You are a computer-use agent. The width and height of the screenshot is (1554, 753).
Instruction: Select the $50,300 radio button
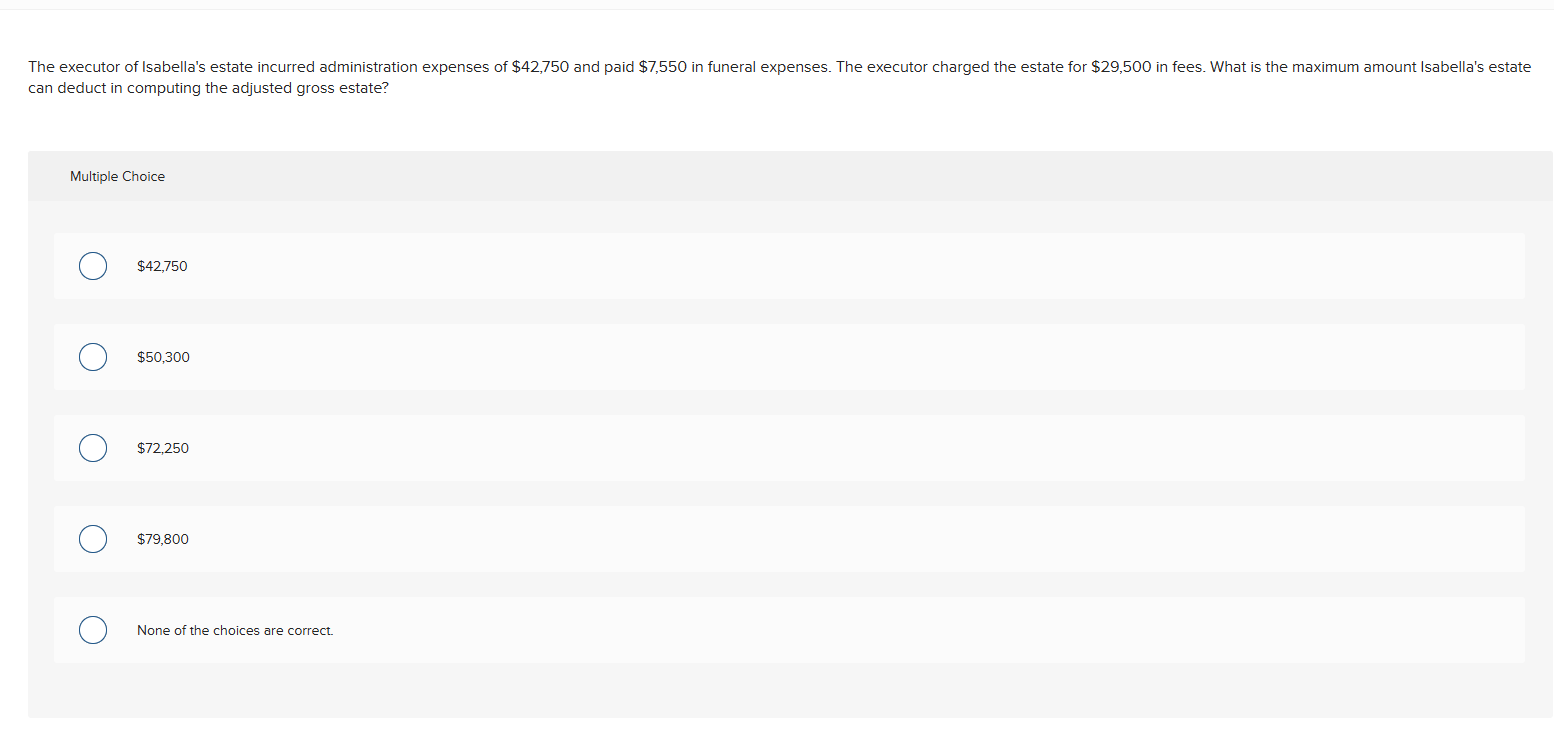coord(92,357)
